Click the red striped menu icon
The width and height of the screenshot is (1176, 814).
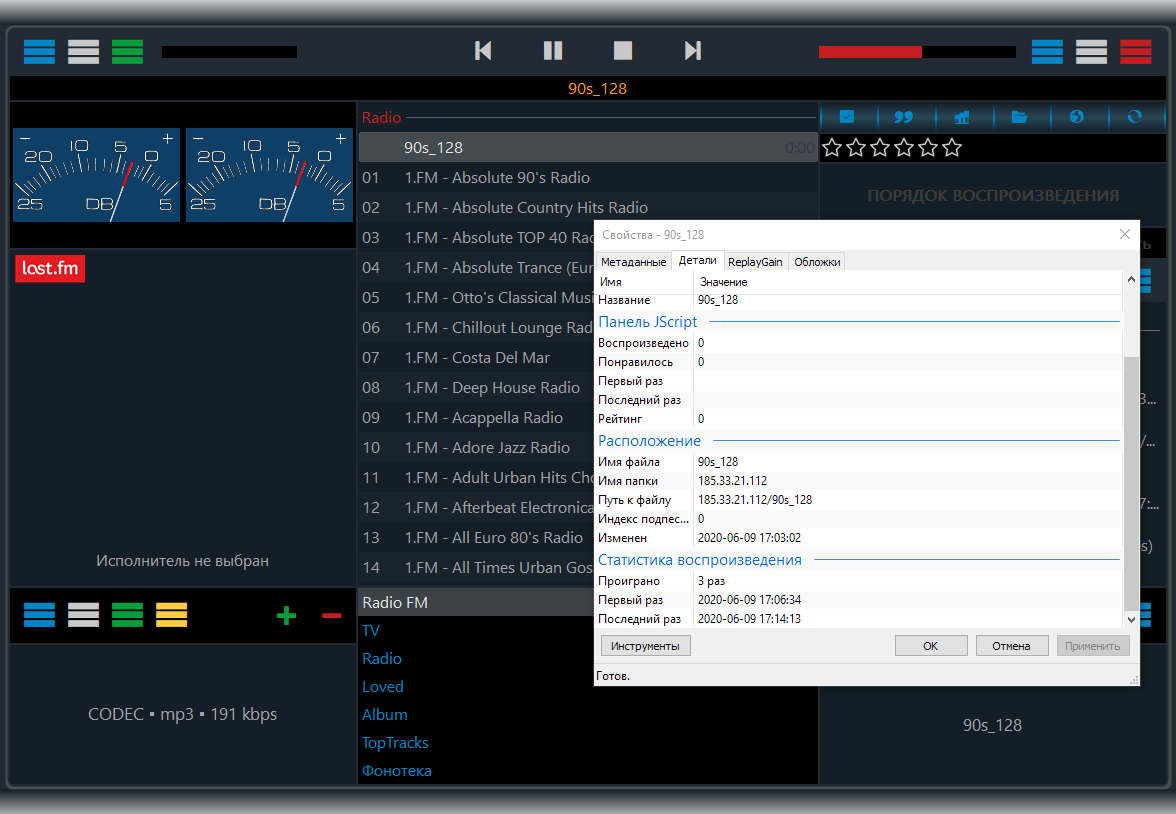click(1135, 51)
